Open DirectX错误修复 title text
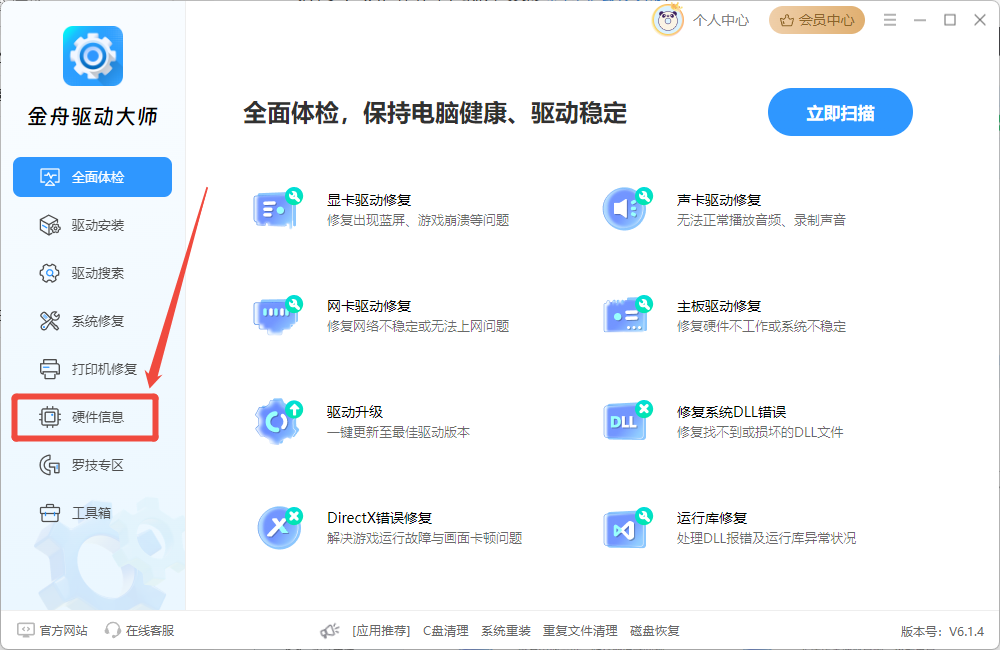This screenshot has width=1000, height=650. 379,518
